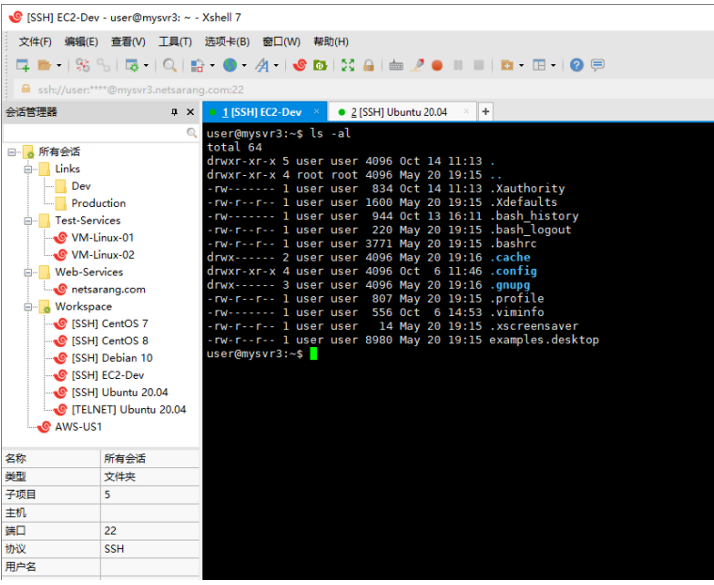Click the Open folder toolbar icon
714x585 pixels.
click(x=44, y=65)
